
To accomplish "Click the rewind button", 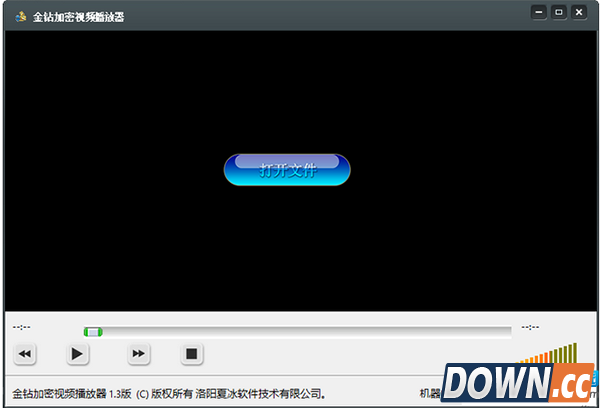I will pos(25,354).
